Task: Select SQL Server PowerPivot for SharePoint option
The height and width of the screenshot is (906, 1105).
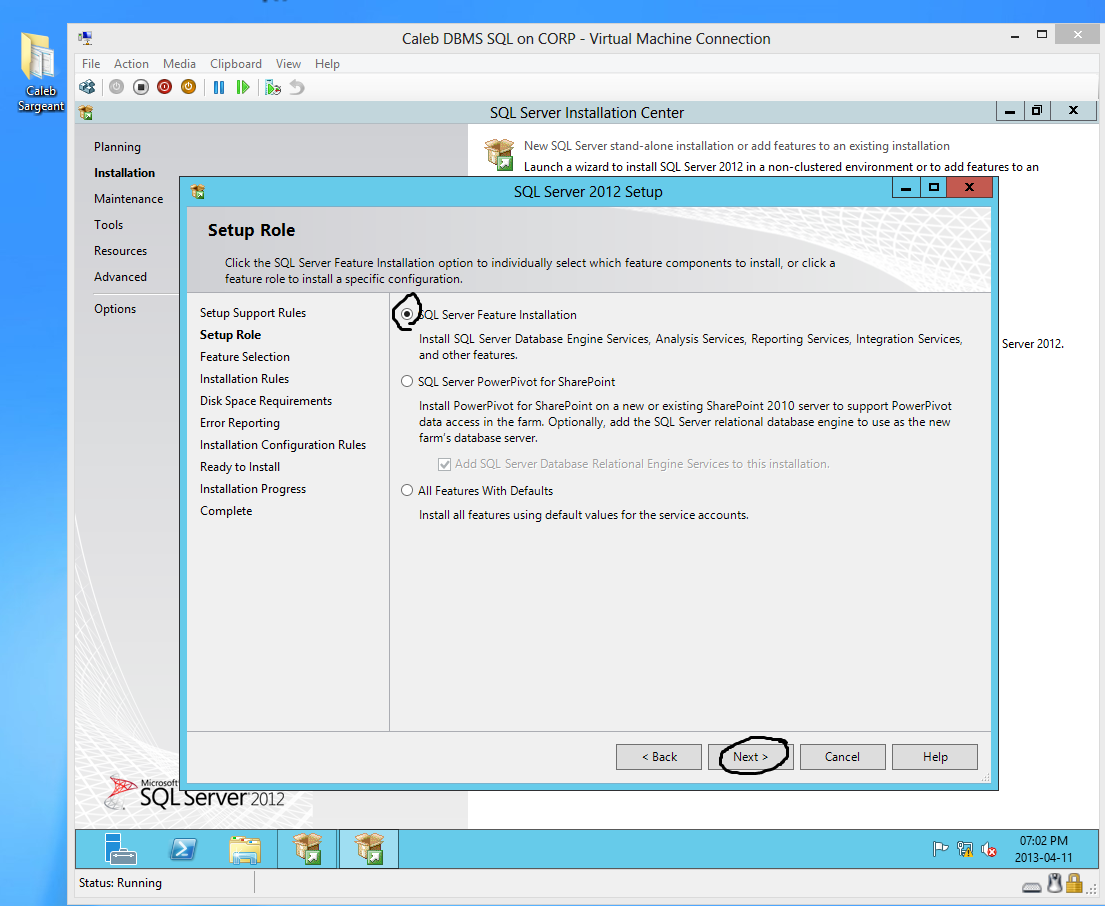Action: point(407,381)
